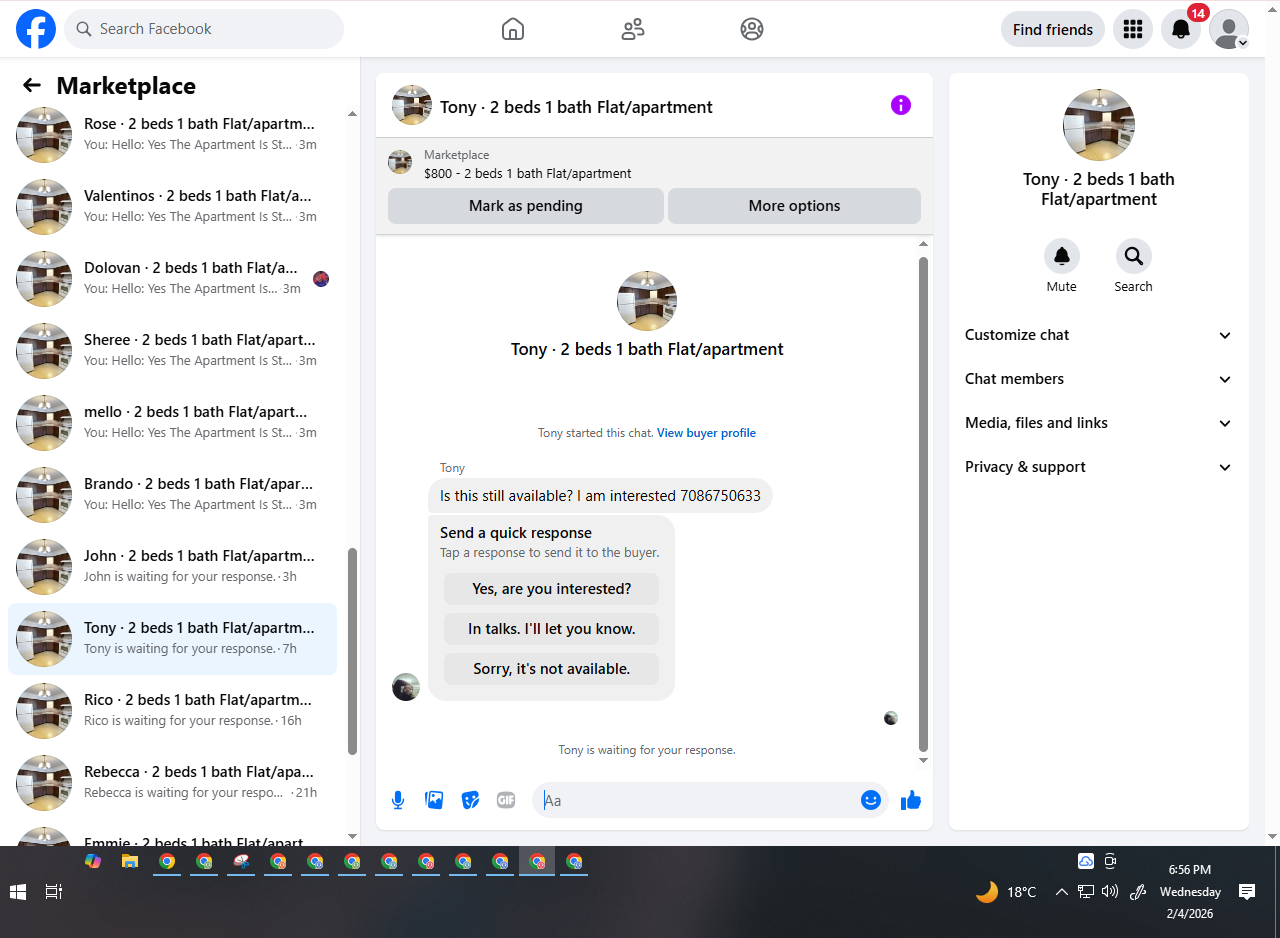Open emoji picker in message box
The width and height of the screenshot is (1280, 938).
tap(871, 800)
